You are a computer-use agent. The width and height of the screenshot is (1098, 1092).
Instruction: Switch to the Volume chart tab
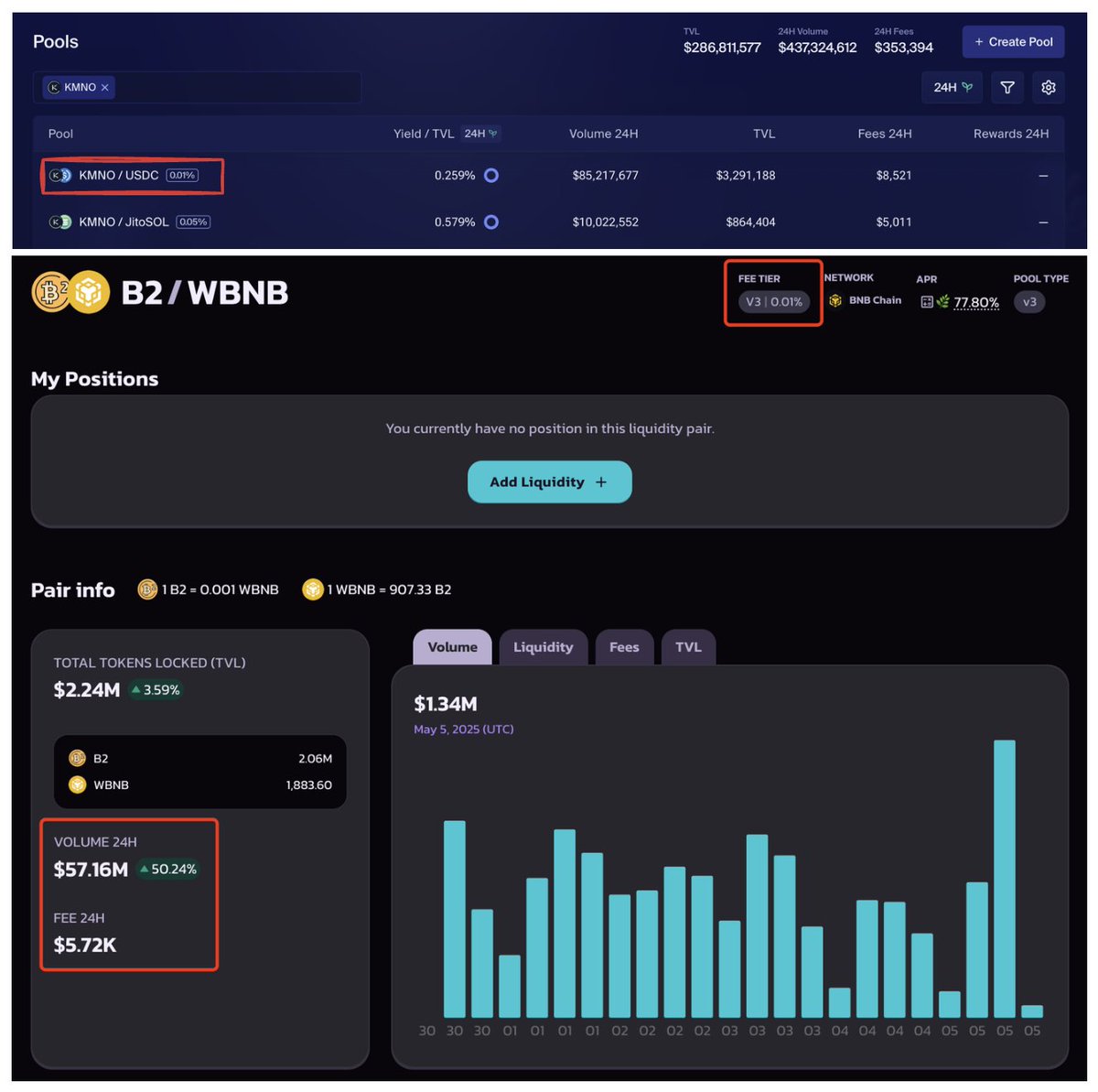click(452, 647)
